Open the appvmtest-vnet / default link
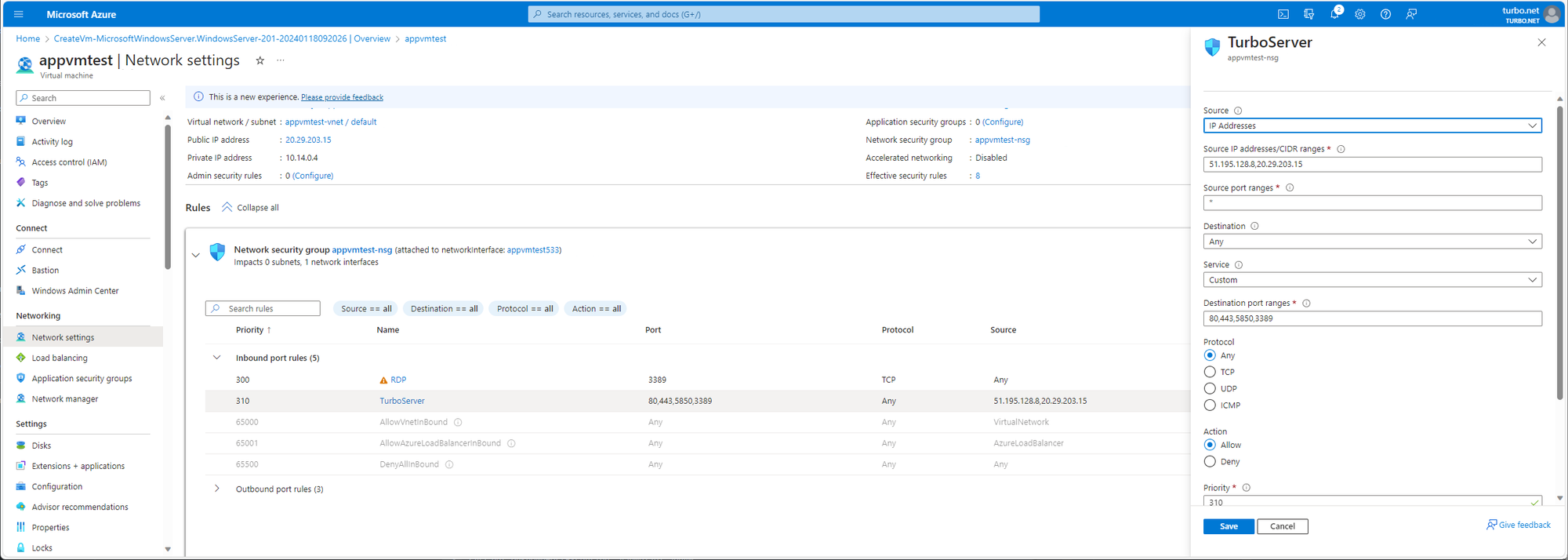Viewport: 1568px width, 560px height. (331, 122)
